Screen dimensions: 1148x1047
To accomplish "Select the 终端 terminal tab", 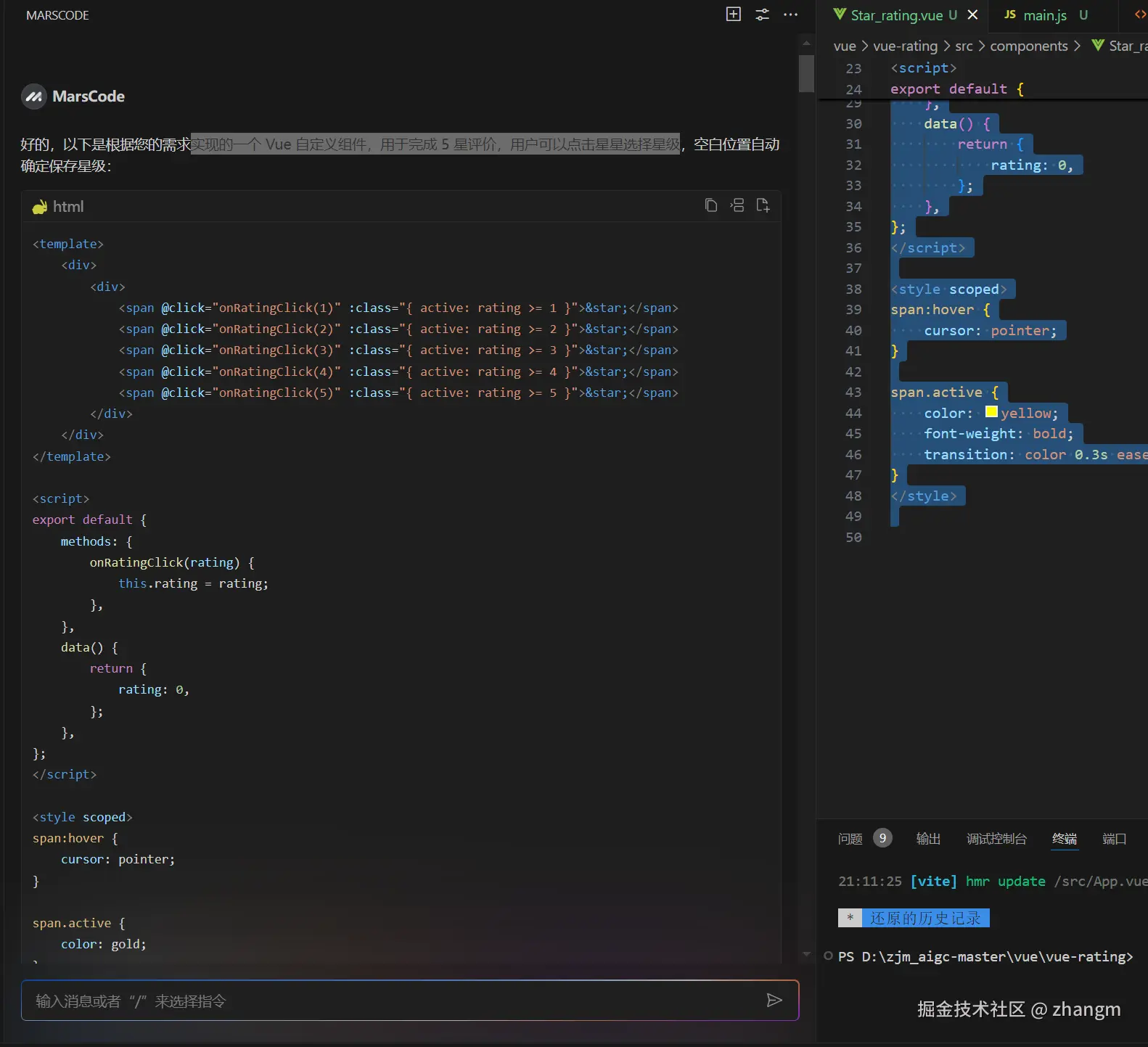I will tap(1065, 839).
